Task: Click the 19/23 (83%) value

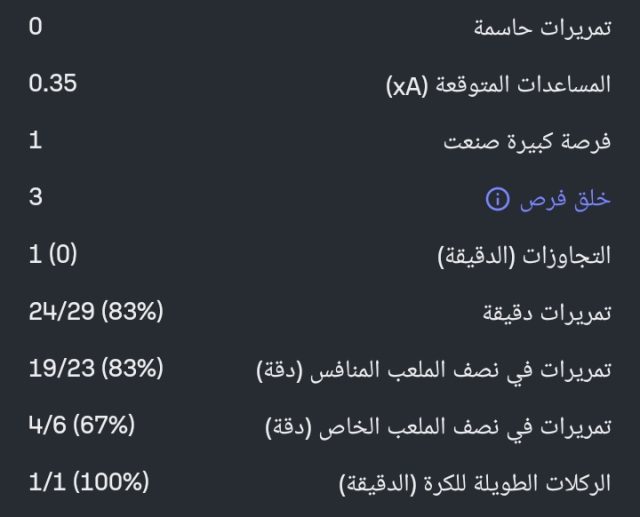Action: (x=95, y=369)
